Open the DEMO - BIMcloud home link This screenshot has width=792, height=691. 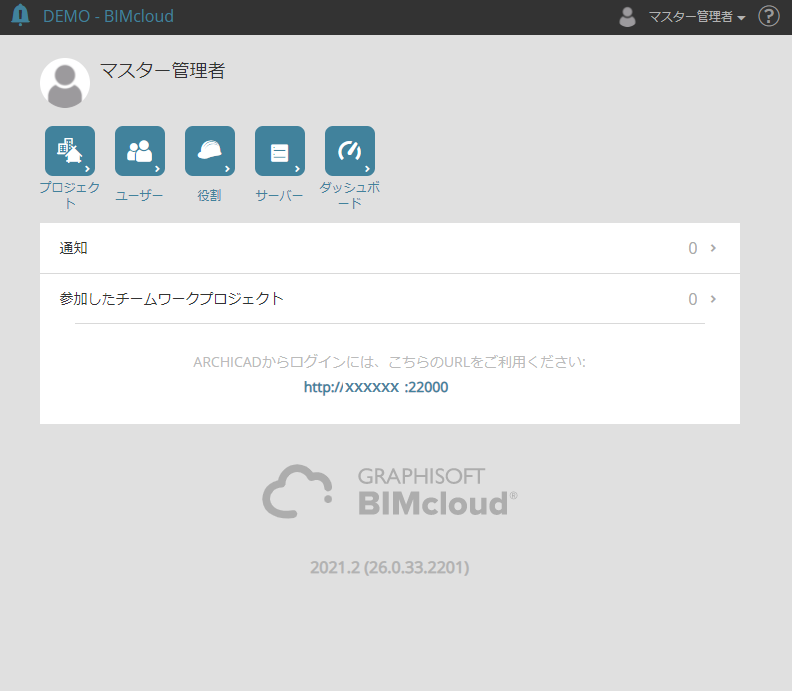(x=108, y=16)
